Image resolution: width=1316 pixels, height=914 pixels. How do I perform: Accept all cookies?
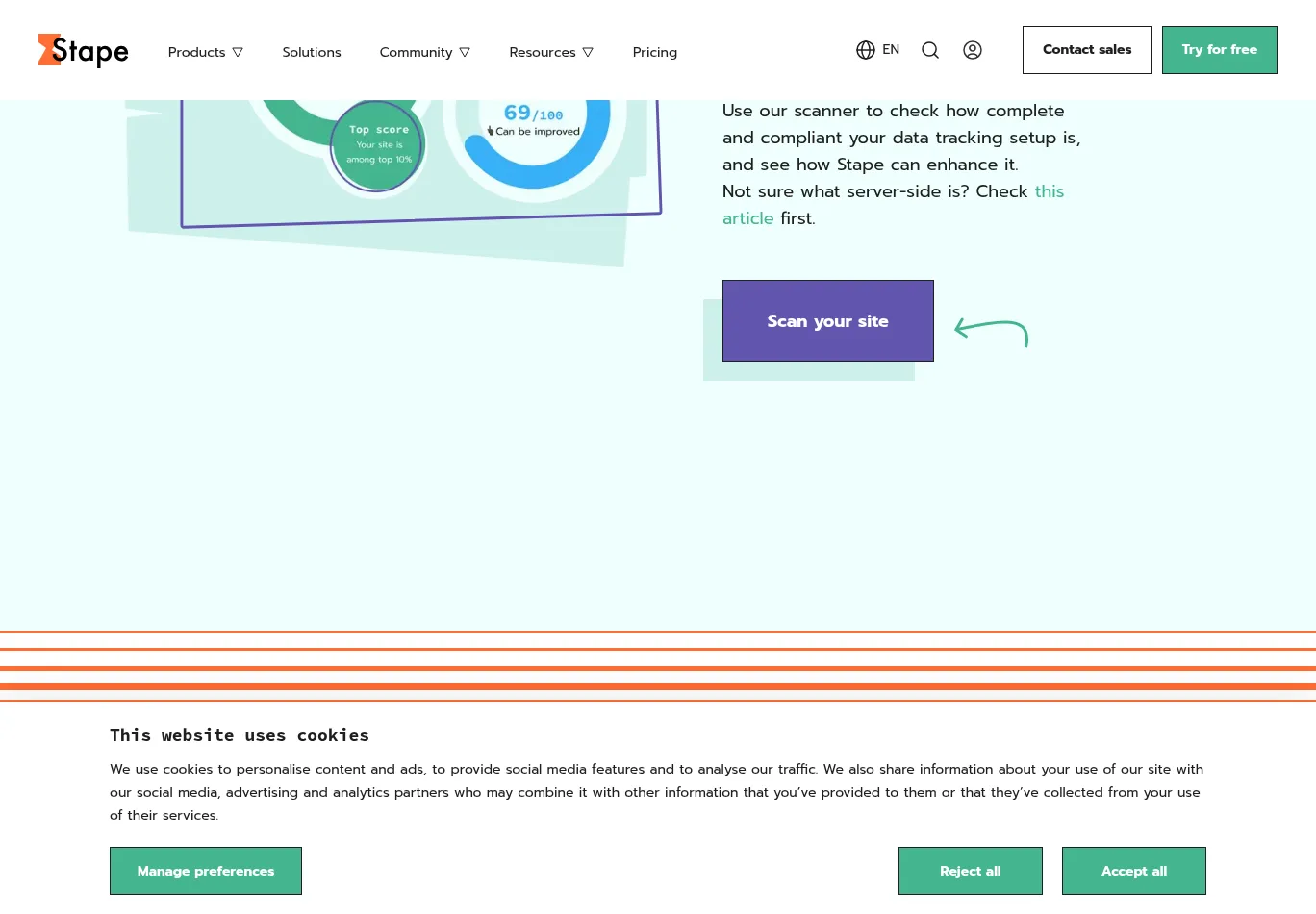pyautogui.click(x=1133, y=871)
